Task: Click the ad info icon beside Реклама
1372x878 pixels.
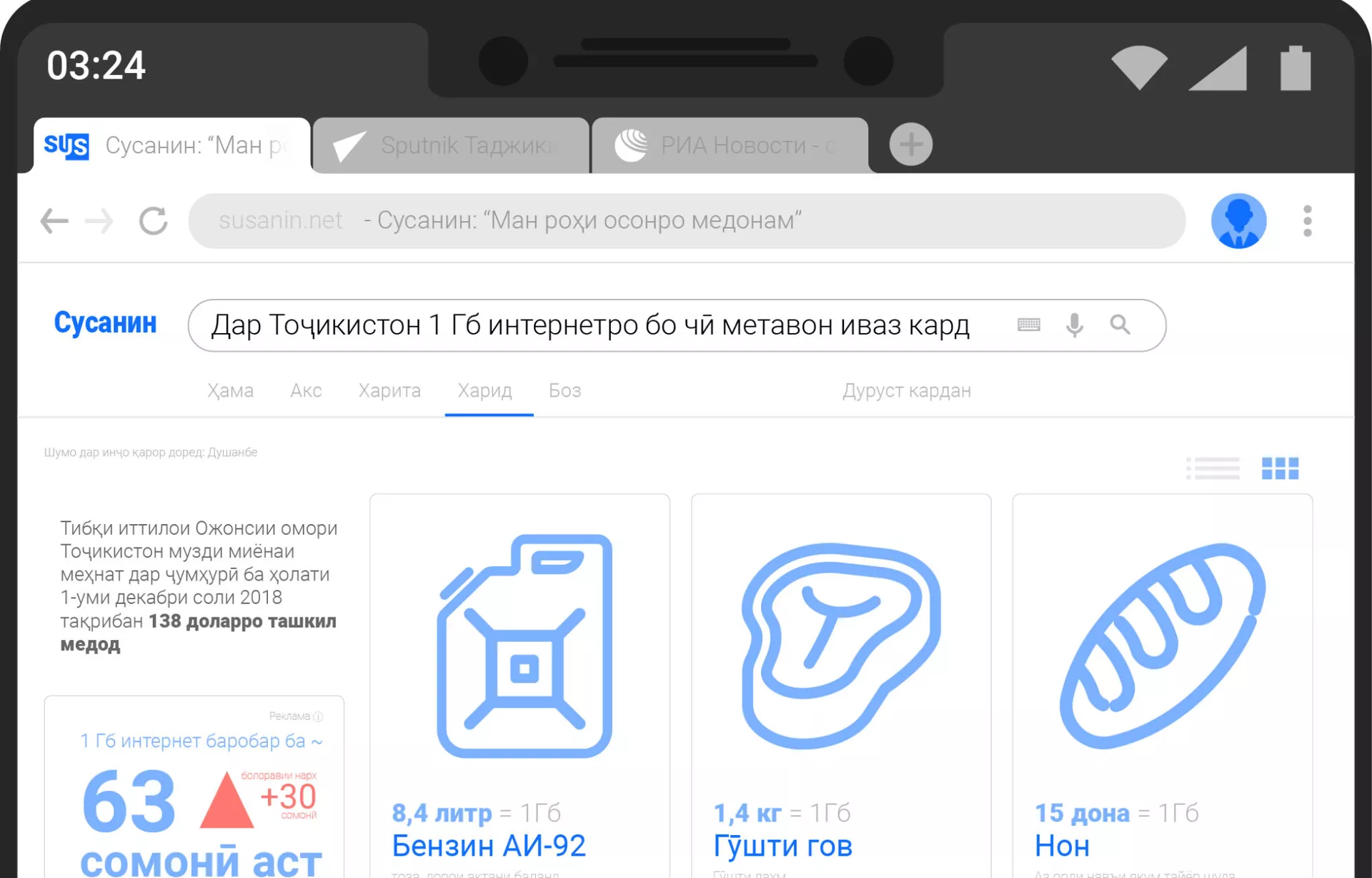Action: pyautogui.click(x=319, y=716)
